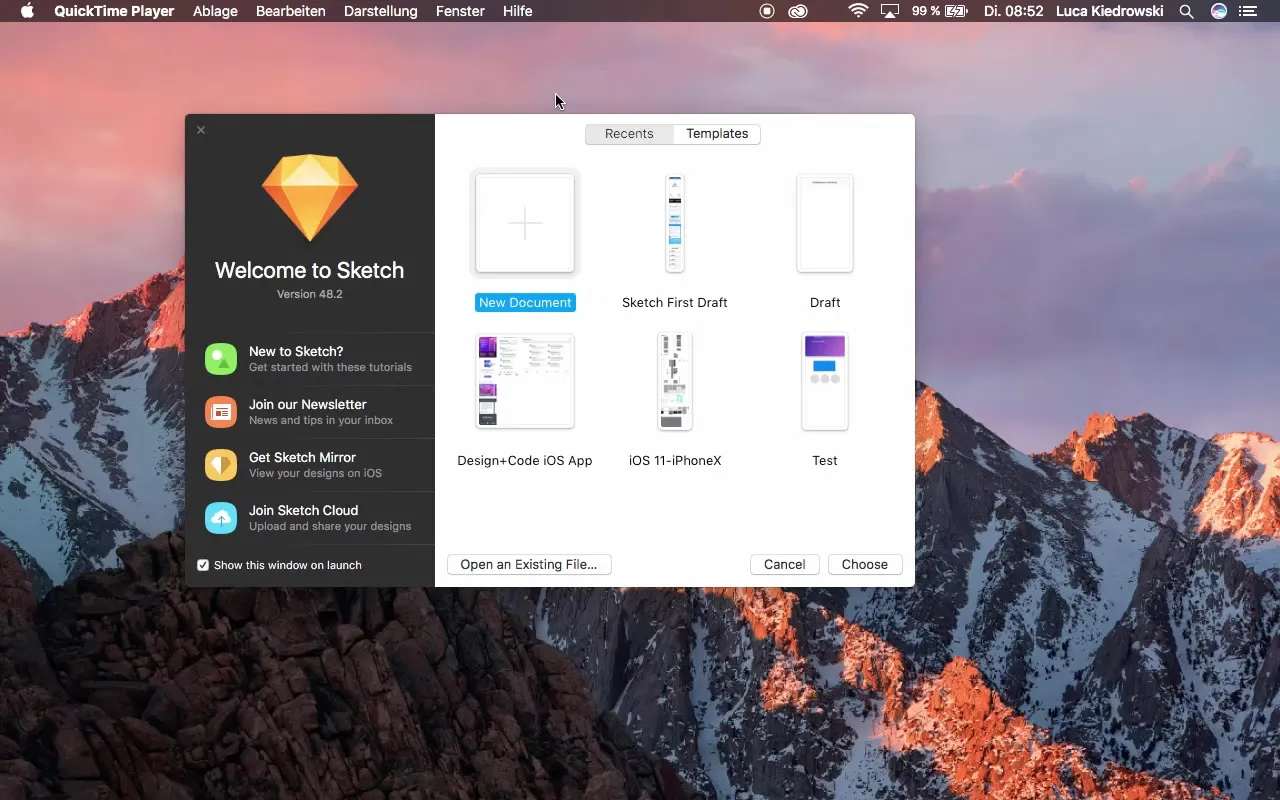
Task: Click the iOS 11-iPhoneX label
Action: 675,461
